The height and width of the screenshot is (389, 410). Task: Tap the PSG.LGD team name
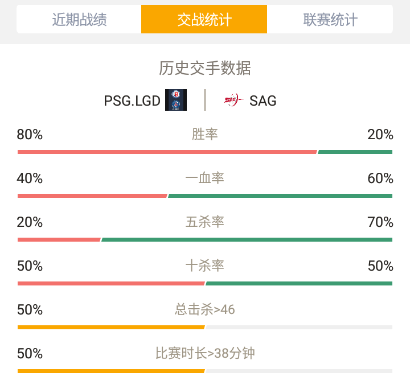[x=132, y=101]
